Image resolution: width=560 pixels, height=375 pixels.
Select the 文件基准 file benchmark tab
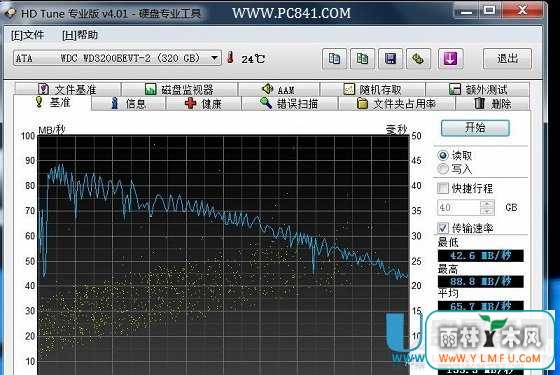click(x=67, y=89)
